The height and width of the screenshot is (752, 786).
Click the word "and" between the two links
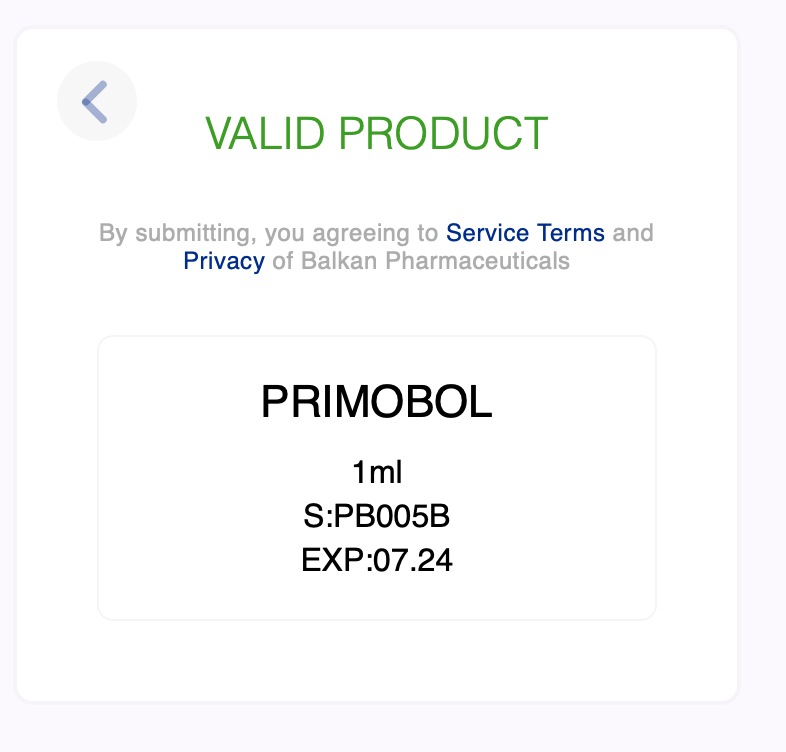[x=632, y=233]
